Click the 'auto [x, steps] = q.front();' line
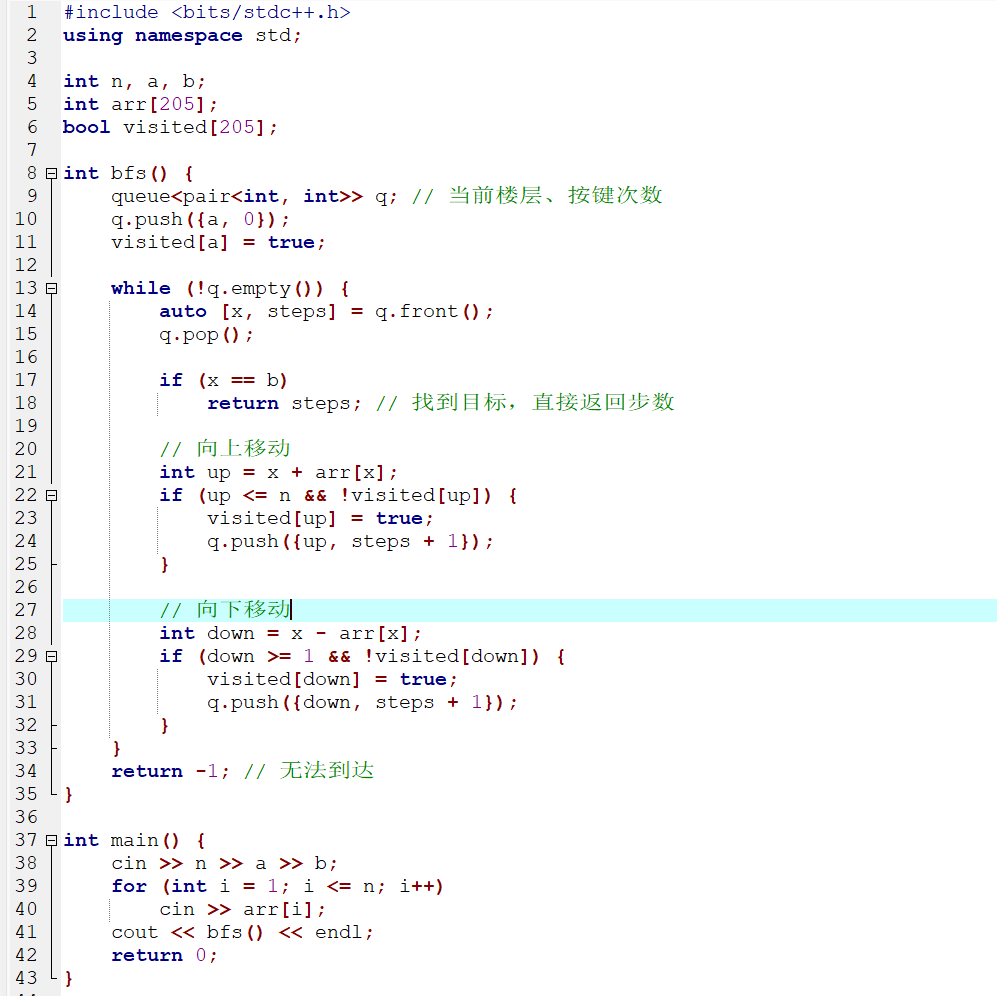The image size is (997, 996). pos(326,311)
